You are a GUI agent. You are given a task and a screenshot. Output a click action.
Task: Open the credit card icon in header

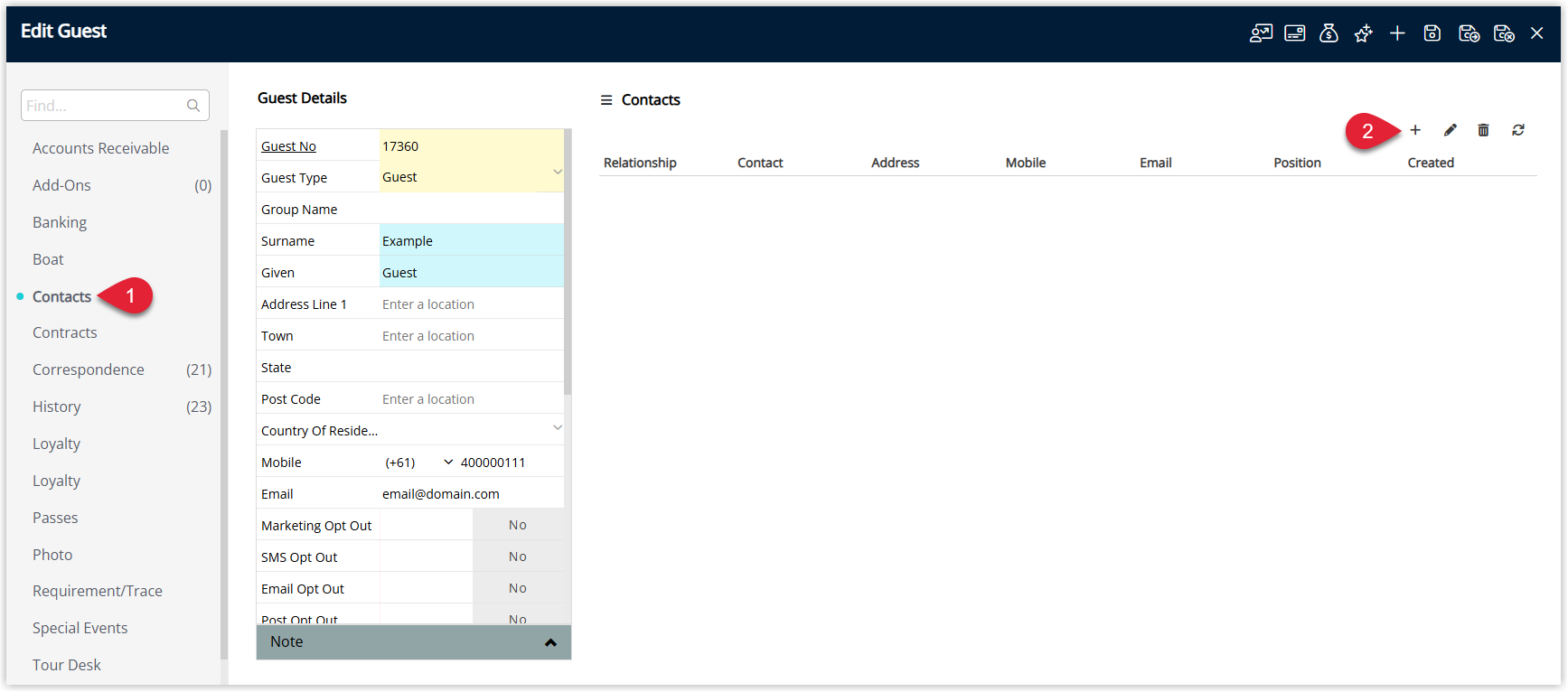tap(1295, 33)
